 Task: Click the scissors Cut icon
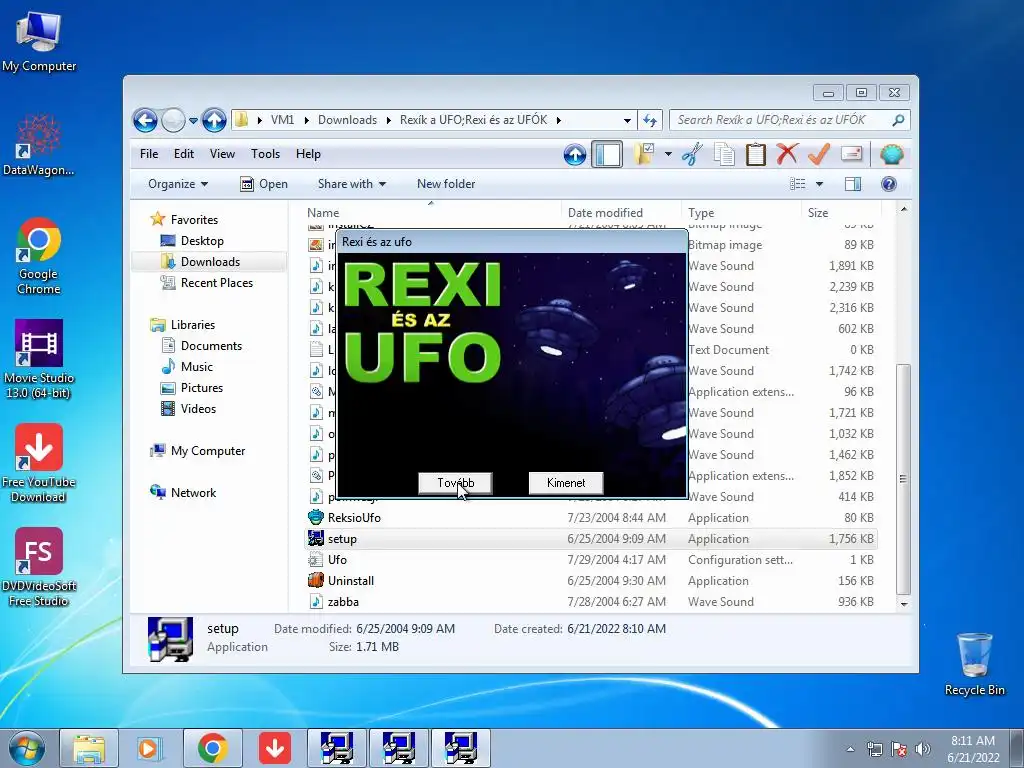[692, 155]
